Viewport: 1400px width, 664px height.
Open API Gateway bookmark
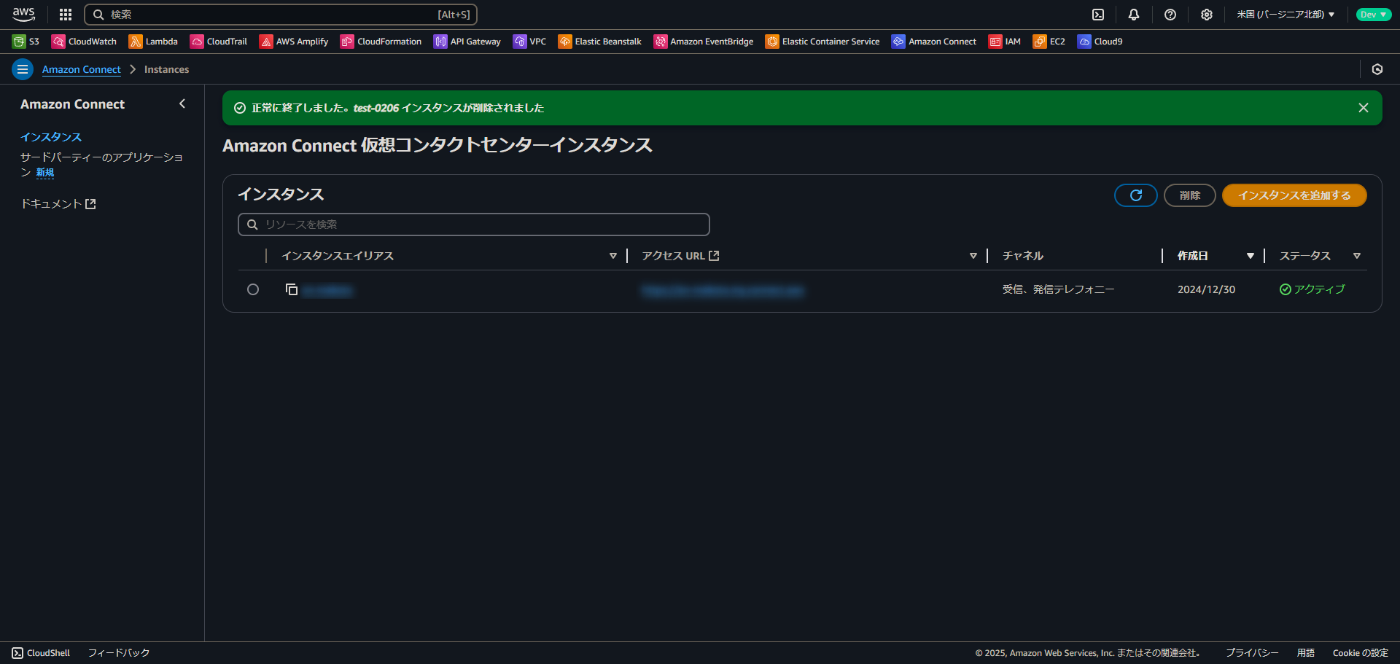[x=467, y=42]
